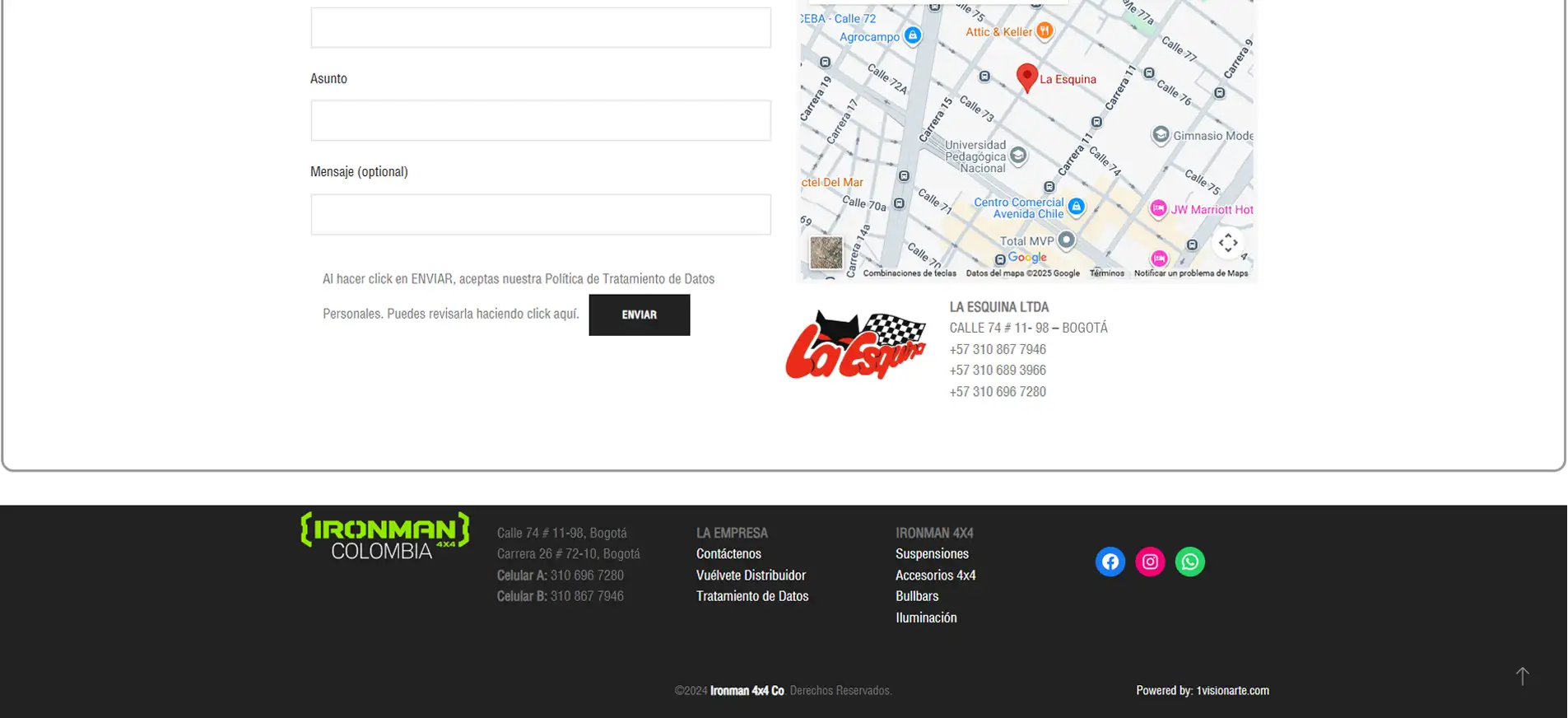Go to Suspensiones category link
1568x718 pixels.
tap(932, 554)
